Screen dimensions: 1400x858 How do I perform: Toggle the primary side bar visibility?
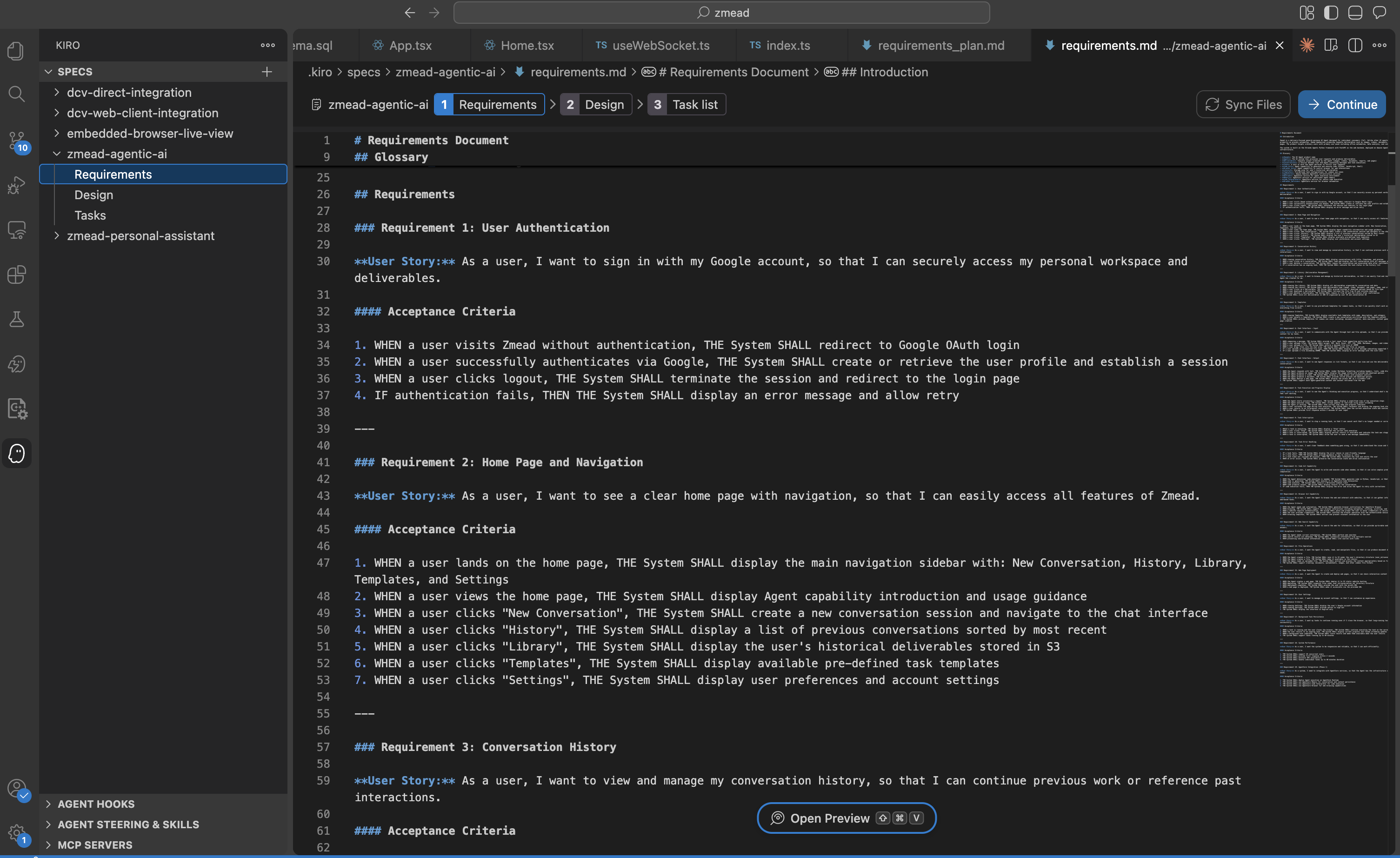pos(1331,13)
